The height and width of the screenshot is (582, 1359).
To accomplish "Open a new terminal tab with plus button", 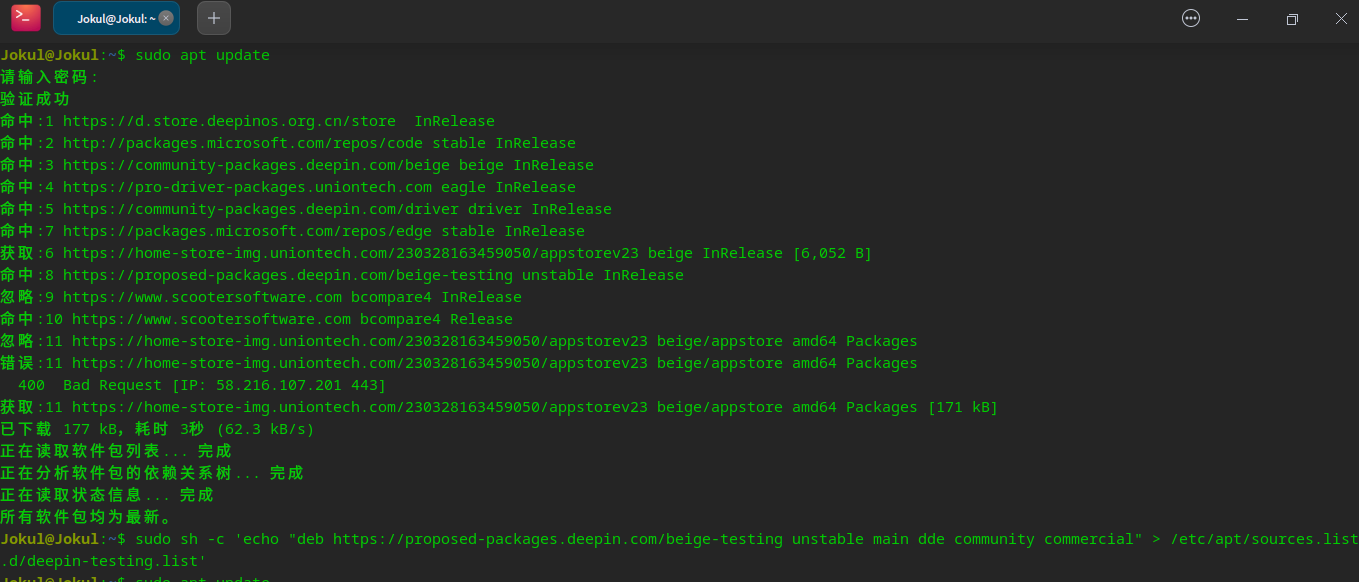I will click(x=214, y=18).
